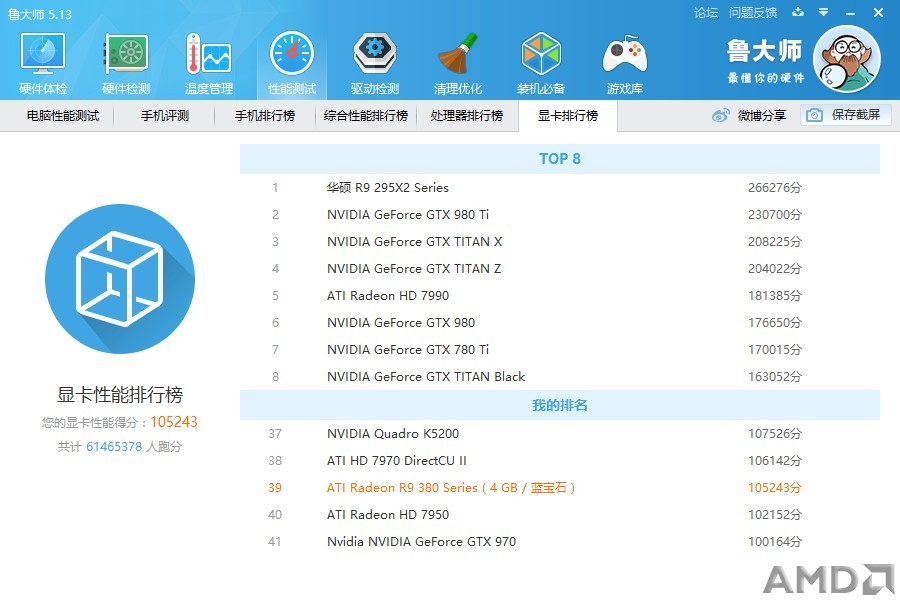900x600 pixels.
Task: Select row NVIDIA GeForce GTX TITAN Z
Action: coord(560,269)
